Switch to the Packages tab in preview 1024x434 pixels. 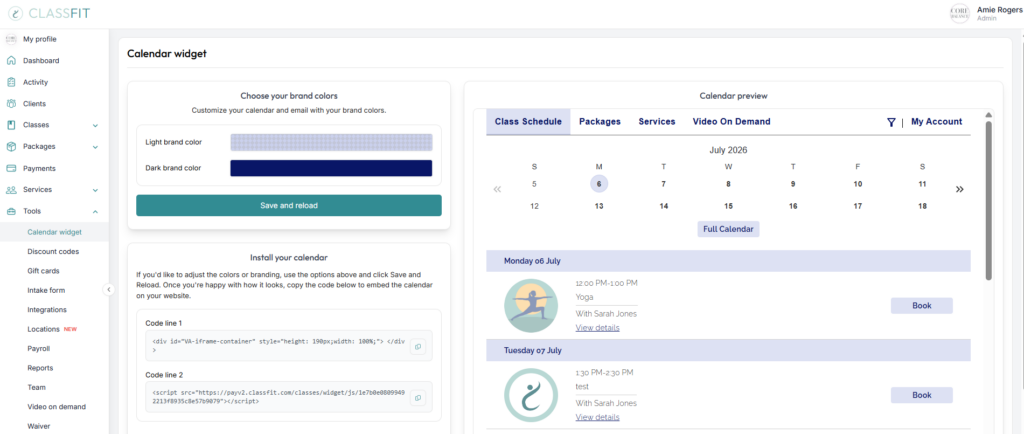tap(600, 122)
